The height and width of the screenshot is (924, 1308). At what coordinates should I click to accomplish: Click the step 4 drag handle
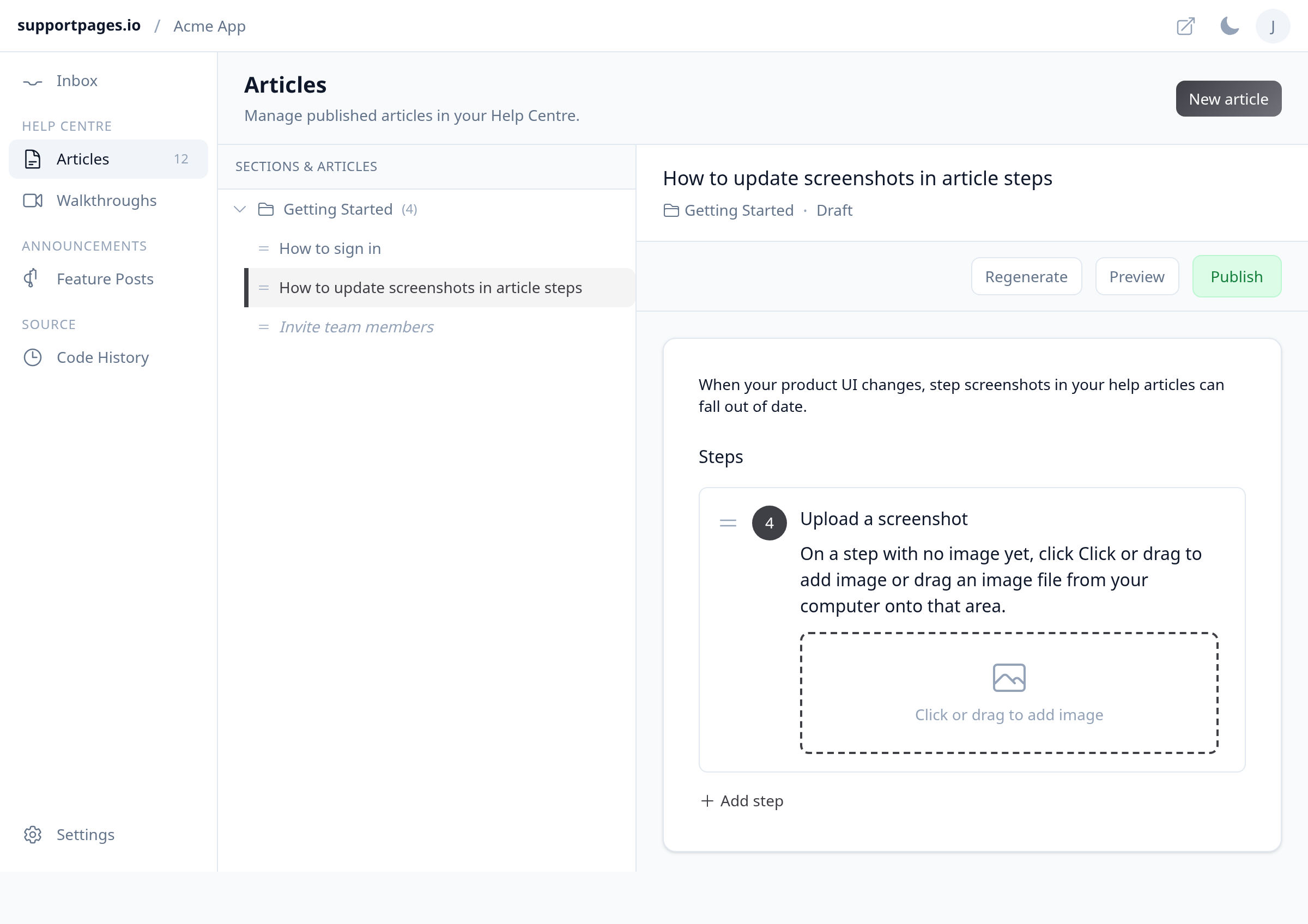click(728, 523)
